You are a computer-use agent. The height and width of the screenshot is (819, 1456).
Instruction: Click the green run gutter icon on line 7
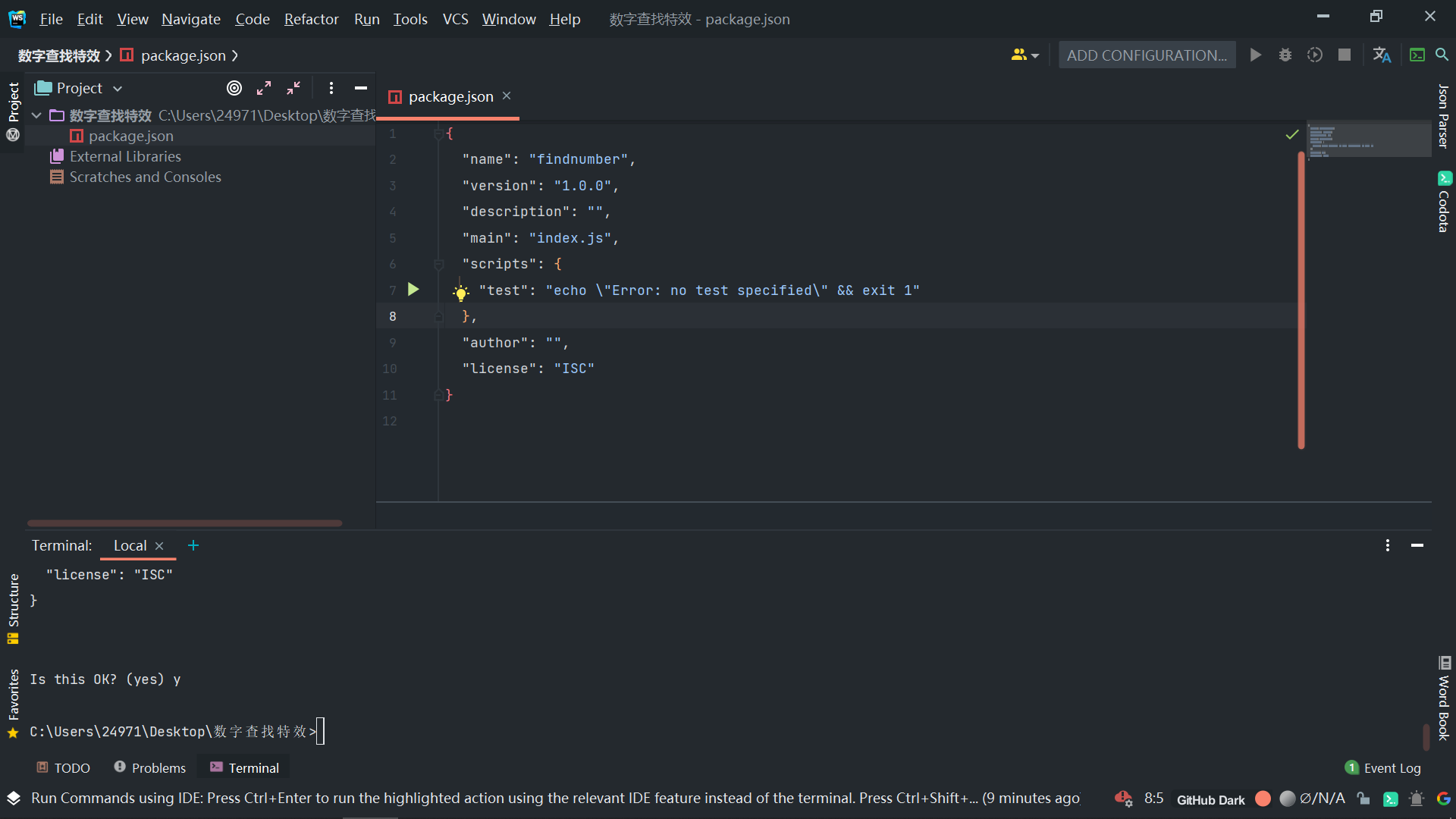(x=413, y=289)
